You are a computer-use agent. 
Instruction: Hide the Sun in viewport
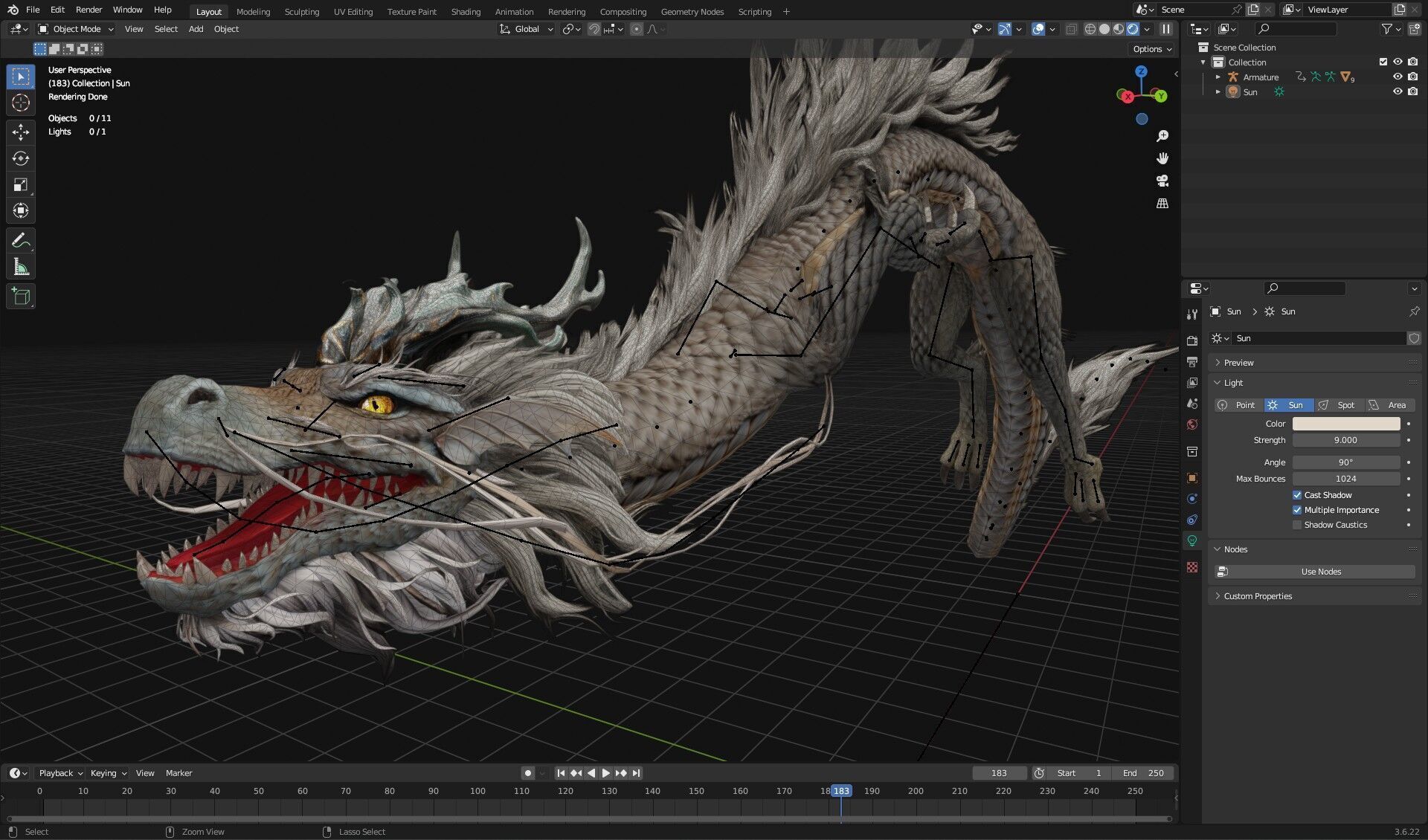pyautogui.click(x=1398, y=91)
